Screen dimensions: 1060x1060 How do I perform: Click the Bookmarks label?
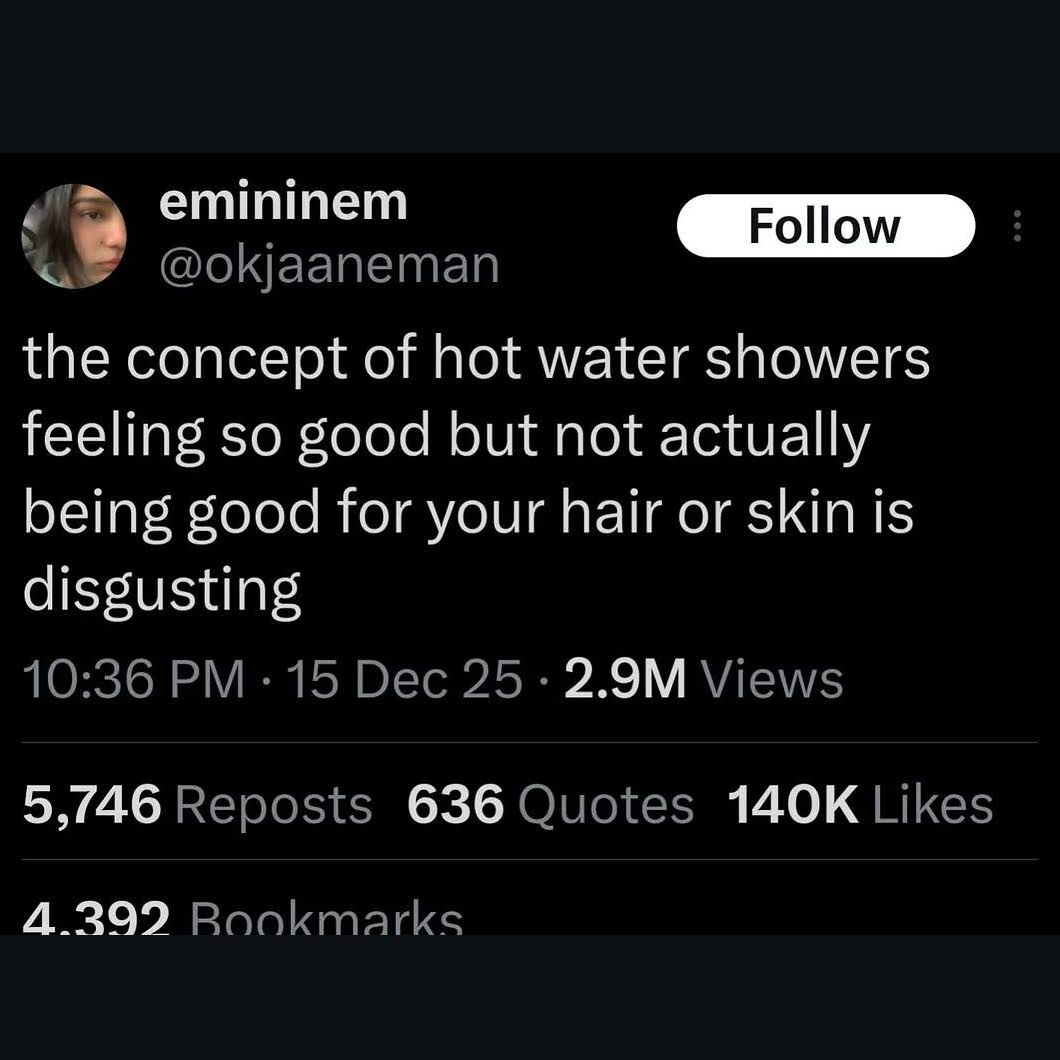[326, 921]
